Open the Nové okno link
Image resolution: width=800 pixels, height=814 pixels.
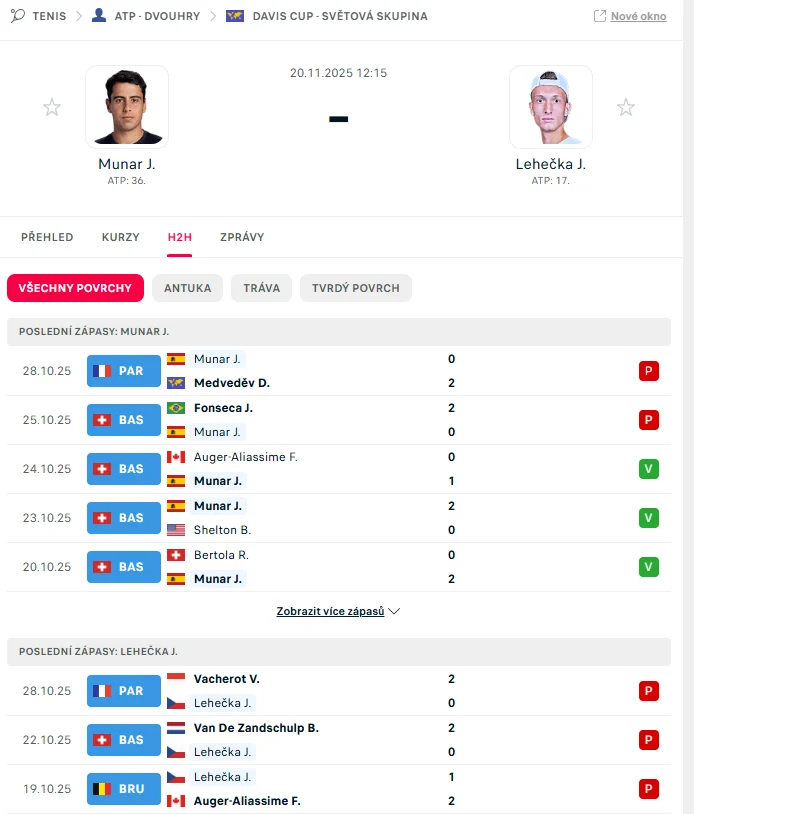[630, 16]
